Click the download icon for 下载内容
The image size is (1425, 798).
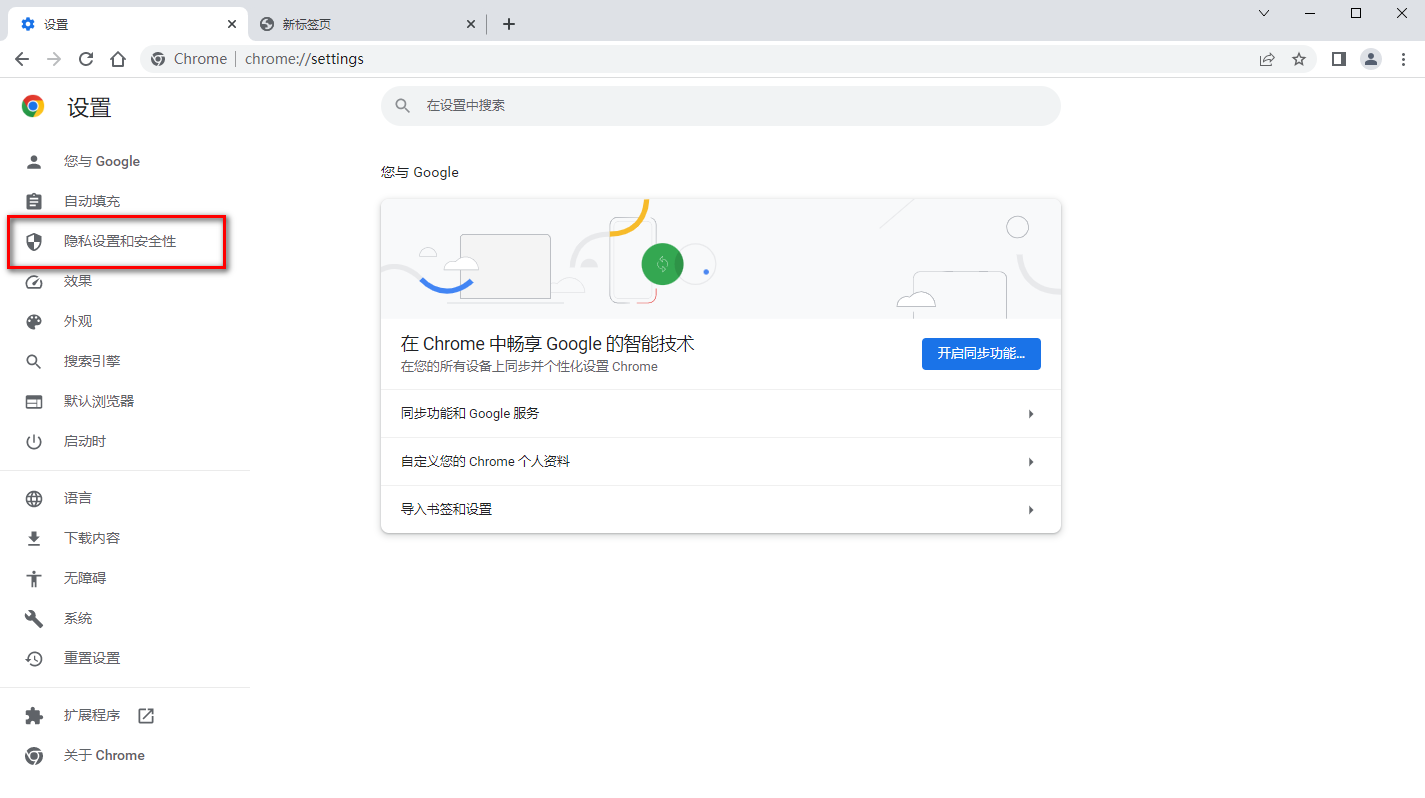34,538
